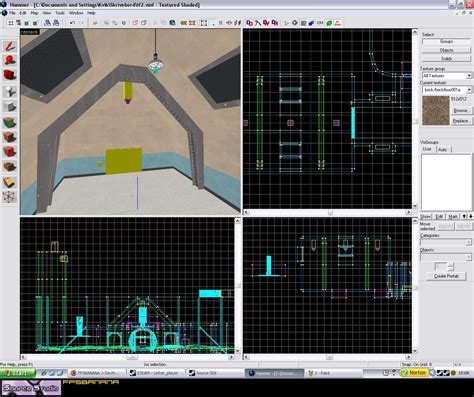
Task: Undo the last action via toolbar arrow
Action: click(72, 23)
